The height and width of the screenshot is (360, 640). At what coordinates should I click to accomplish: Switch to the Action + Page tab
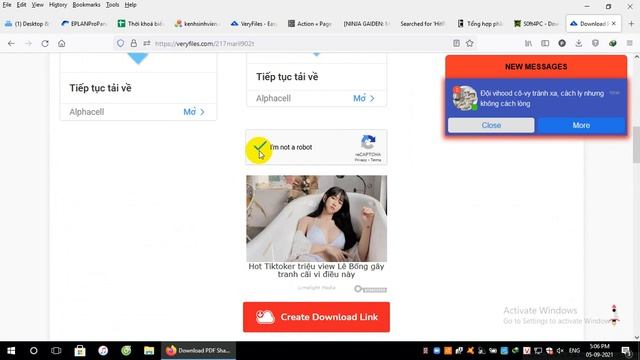click(310, 24)
